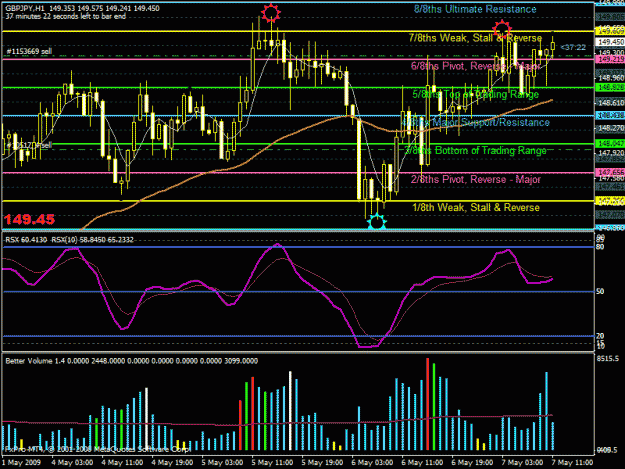
Task: Click the pink 149.219 price tag
Action: pos(610,59)
